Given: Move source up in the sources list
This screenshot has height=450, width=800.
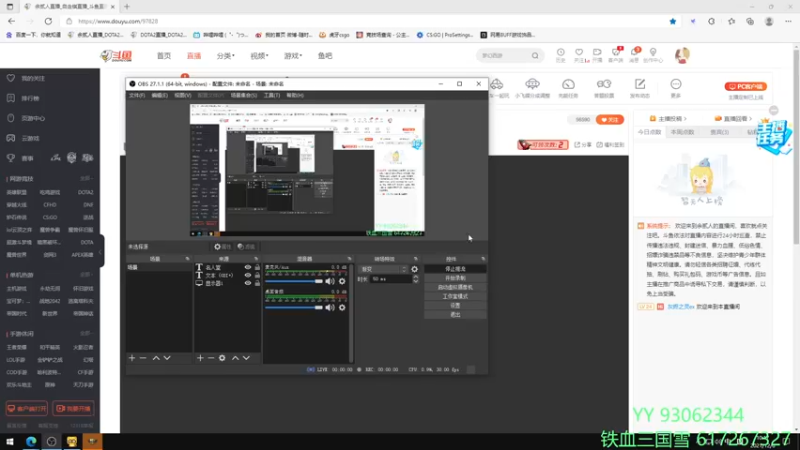Looking at the screenshot, I should pyautogui.click(x=235, y=358).
